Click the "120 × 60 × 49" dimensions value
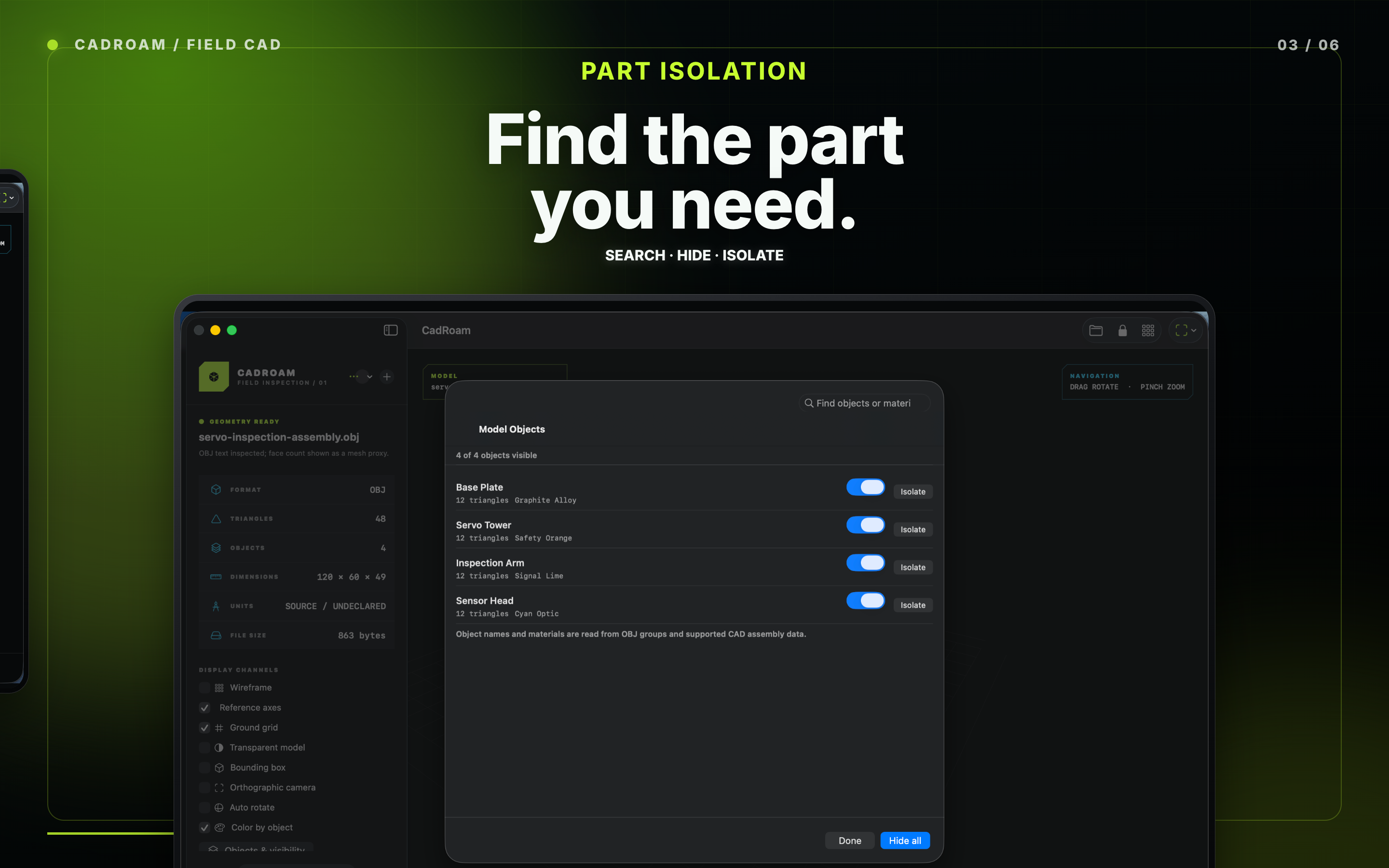The width and height of the screenshot is (1389, 868). click(x=351, y=577)
